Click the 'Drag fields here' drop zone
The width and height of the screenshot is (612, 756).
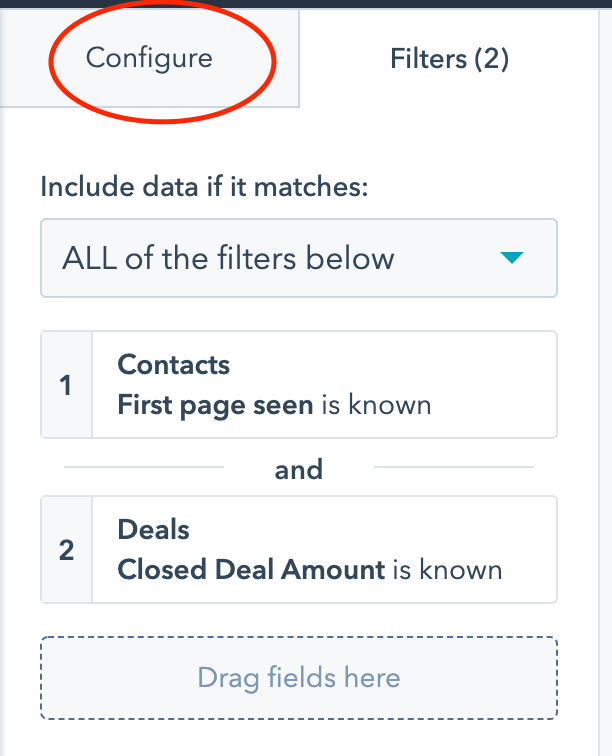point(299,678)
